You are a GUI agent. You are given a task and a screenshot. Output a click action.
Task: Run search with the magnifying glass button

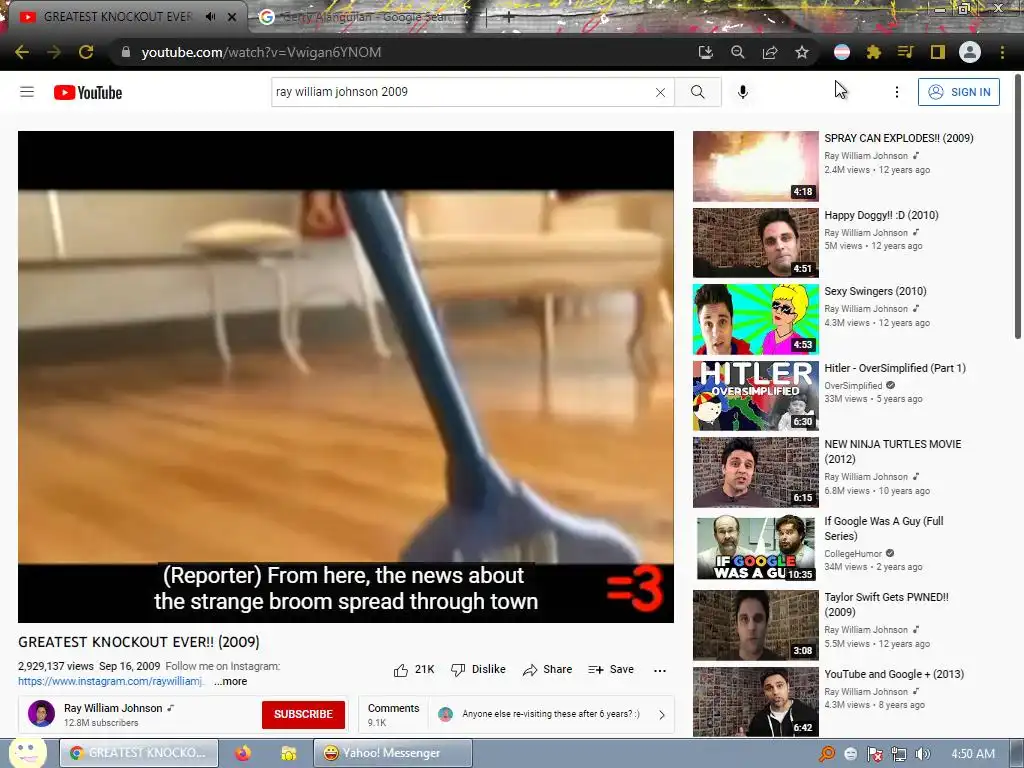[697, 92]
